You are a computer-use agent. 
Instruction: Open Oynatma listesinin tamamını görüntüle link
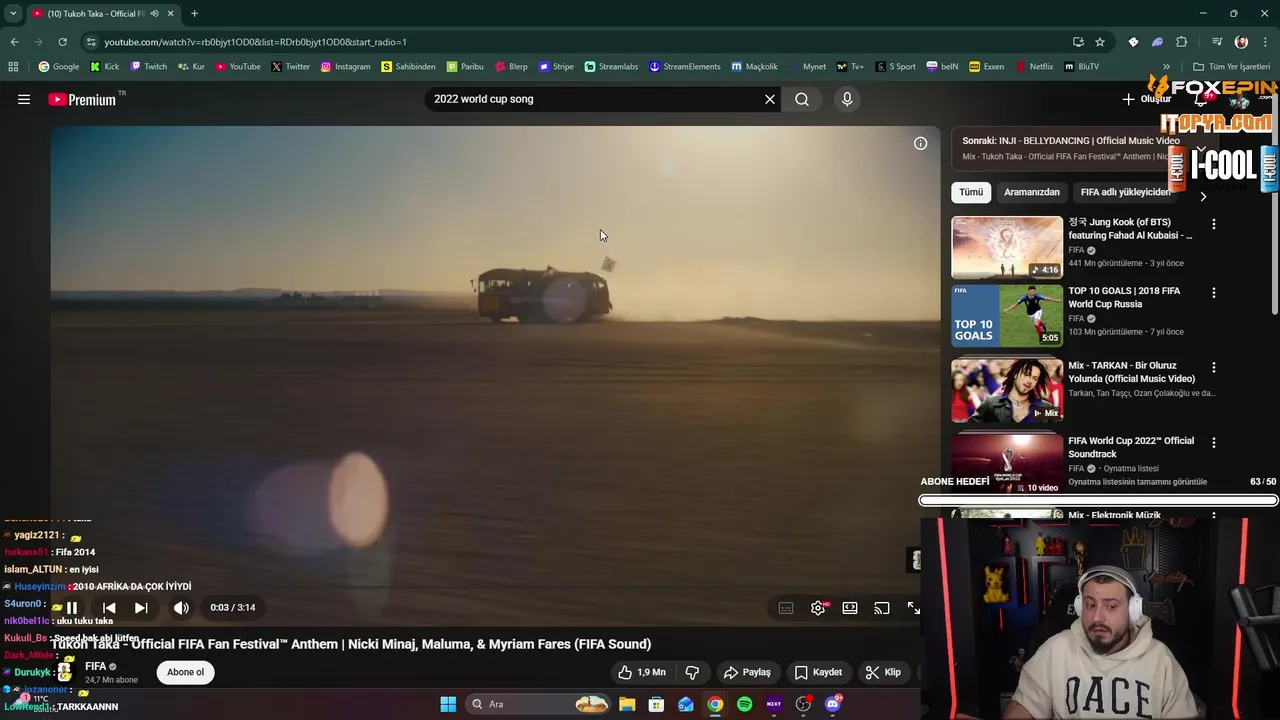pyautogui.click(x=1137, y=482)
